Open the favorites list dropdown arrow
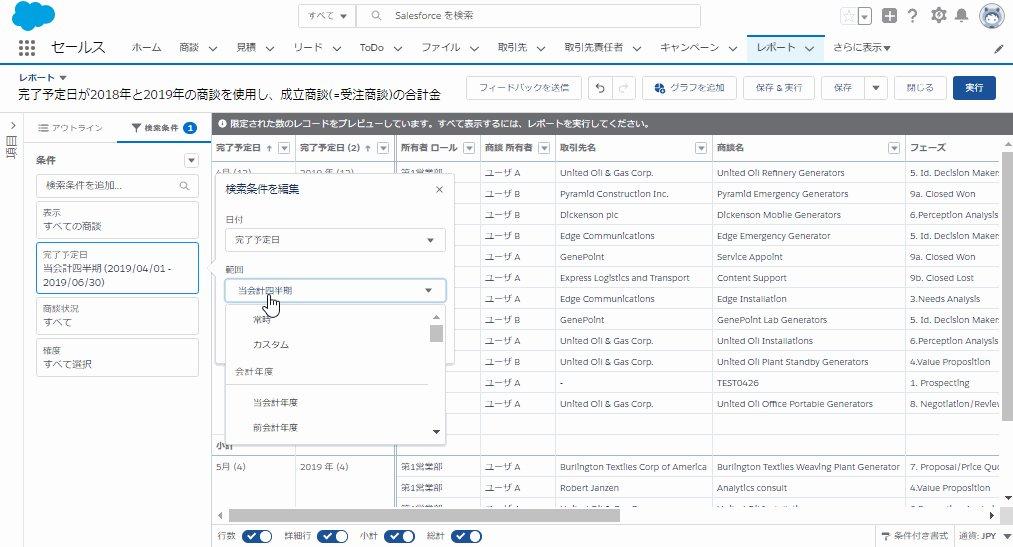 [864, 16]
